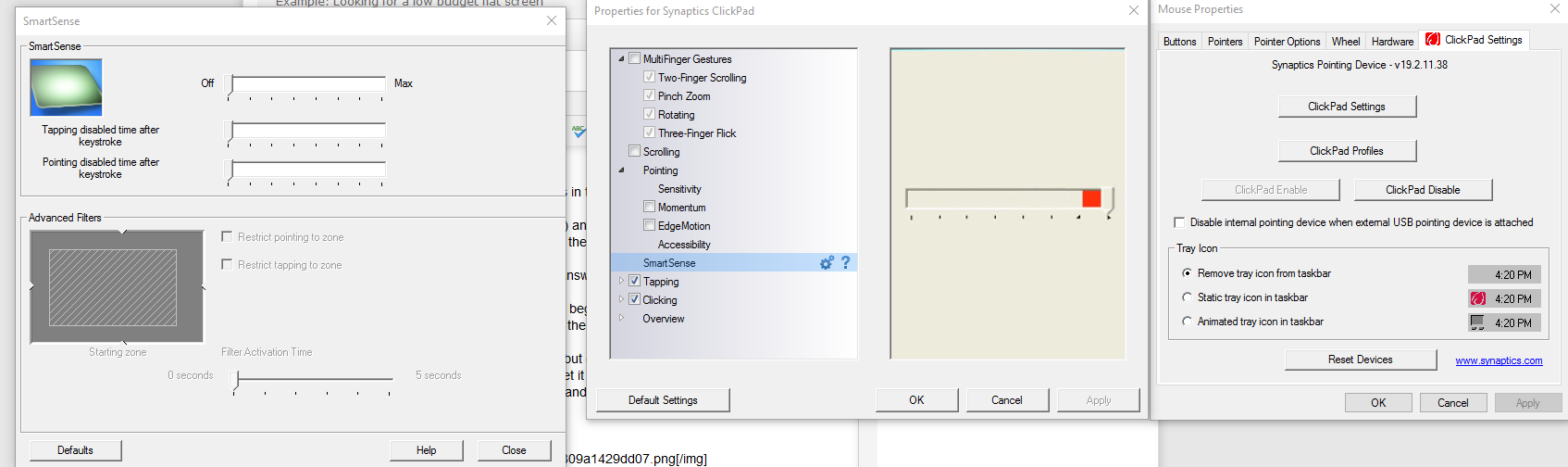Select Remove tray icon from taskbar
Image resolution: width=1568 pixels, height=467 pixels.
point(1187,273)
